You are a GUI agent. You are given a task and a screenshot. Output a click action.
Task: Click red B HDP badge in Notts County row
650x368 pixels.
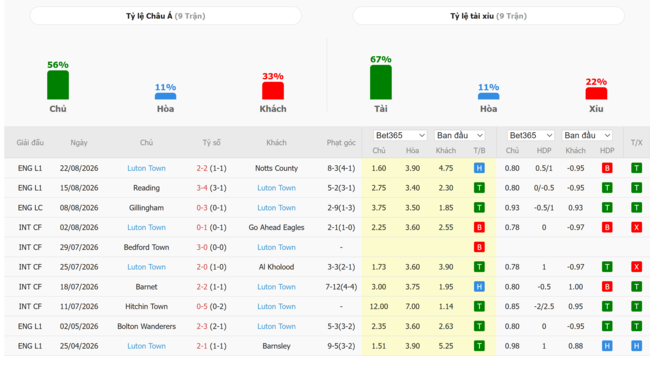(607, 168)
